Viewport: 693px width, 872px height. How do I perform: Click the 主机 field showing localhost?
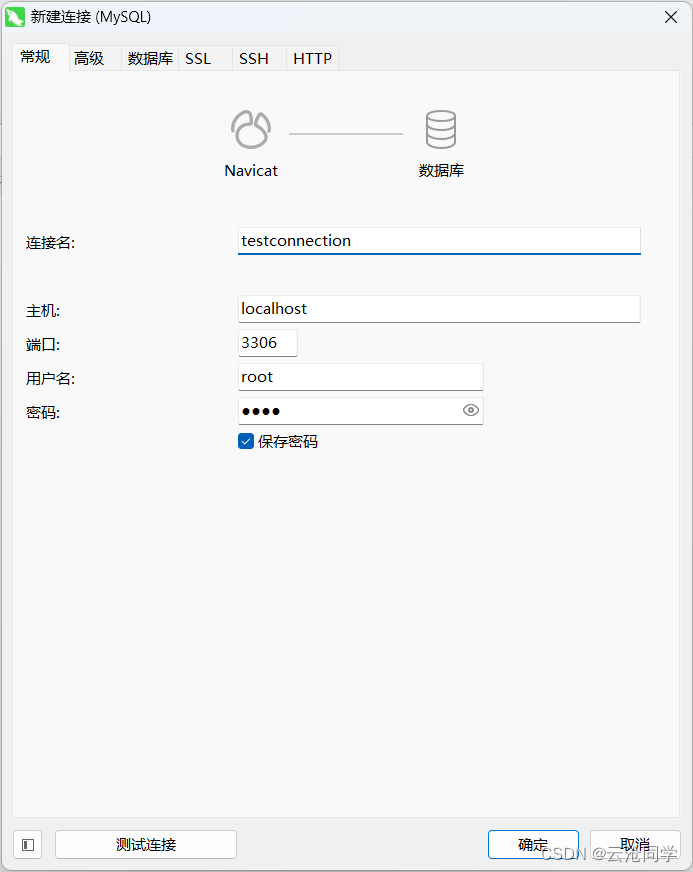439,309
